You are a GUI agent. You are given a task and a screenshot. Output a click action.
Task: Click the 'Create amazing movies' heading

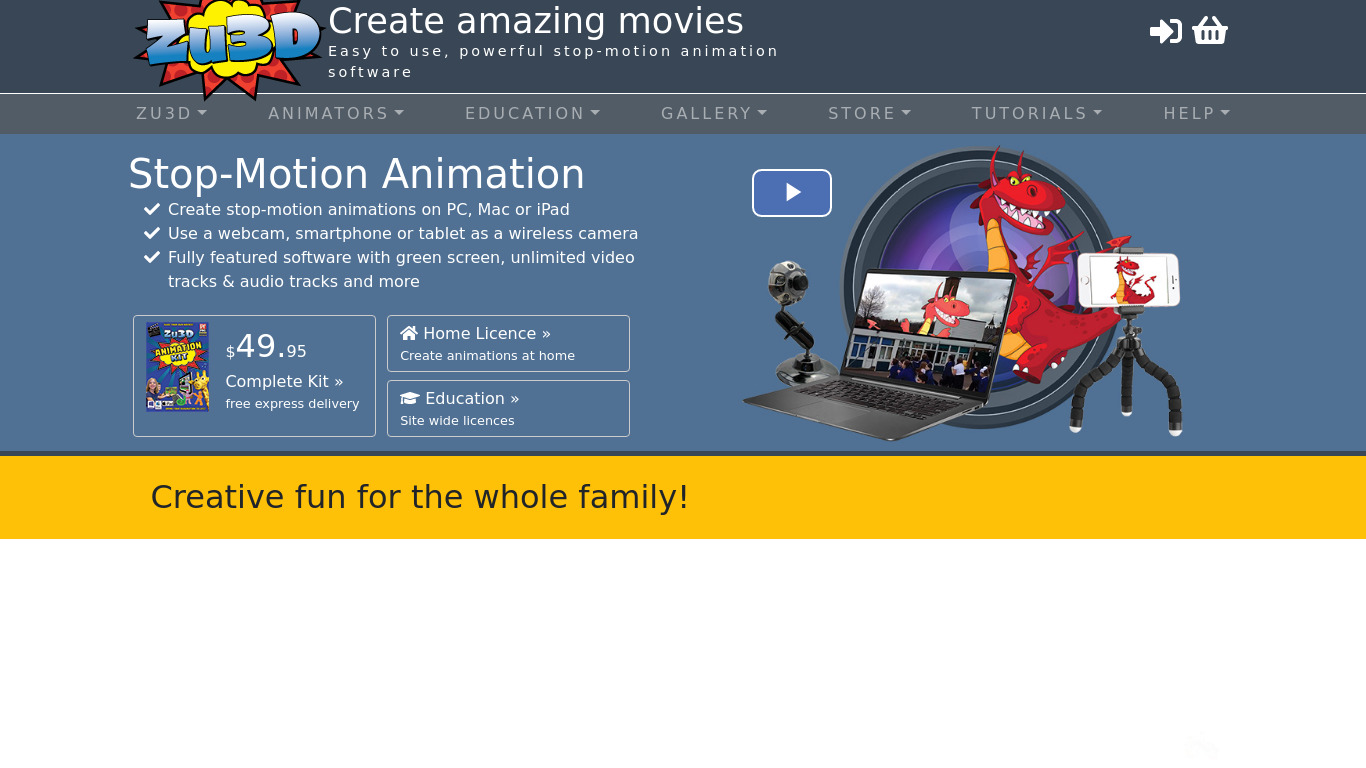point(536,21)
